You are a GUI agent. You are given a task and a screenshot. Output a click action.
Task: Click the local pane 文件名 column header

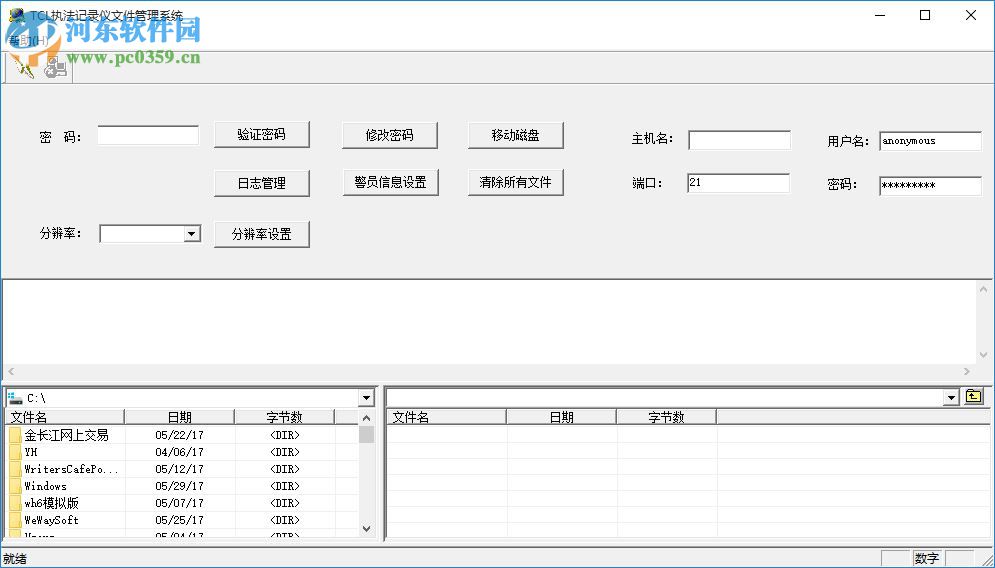click(65, 417)
